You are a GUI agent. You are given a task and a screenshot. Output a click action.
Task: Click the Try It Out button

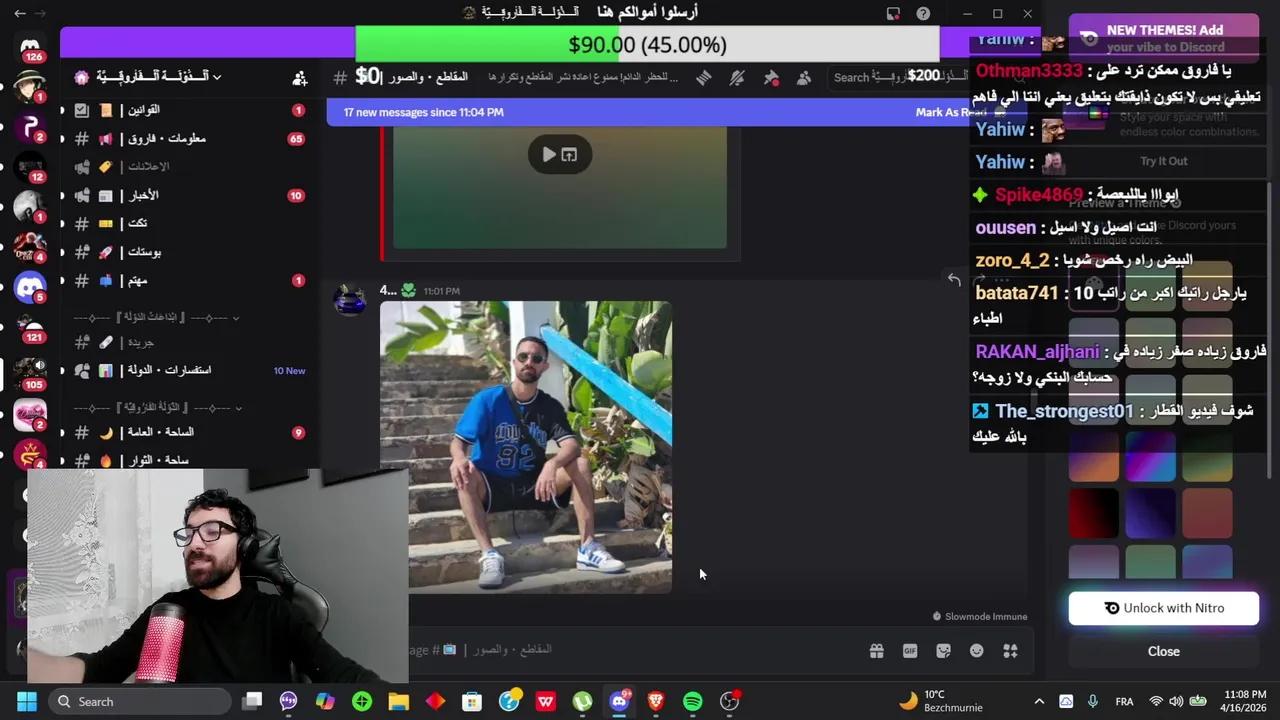click(1164, 161)
